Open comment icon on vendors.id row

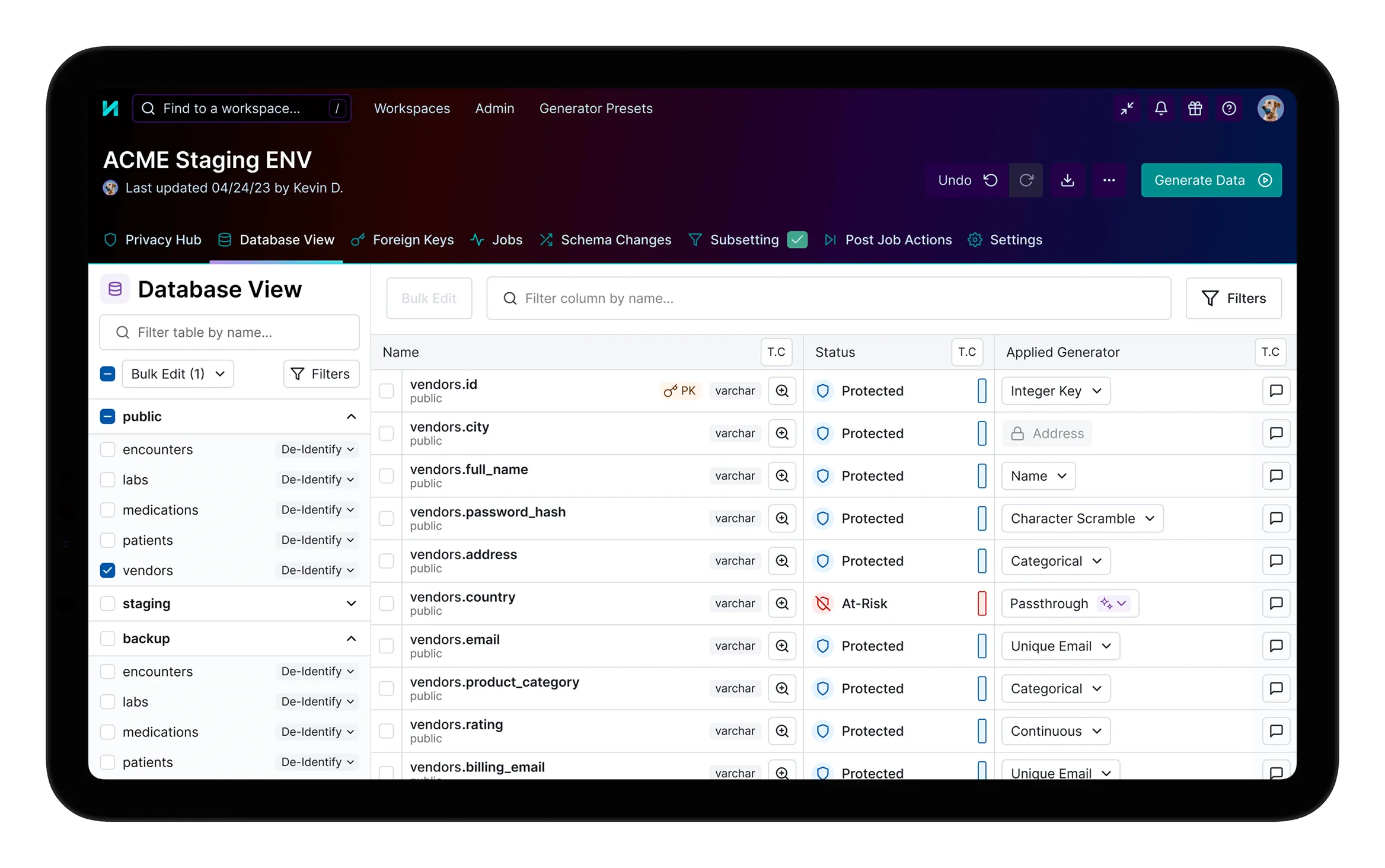click(1276, 391)
